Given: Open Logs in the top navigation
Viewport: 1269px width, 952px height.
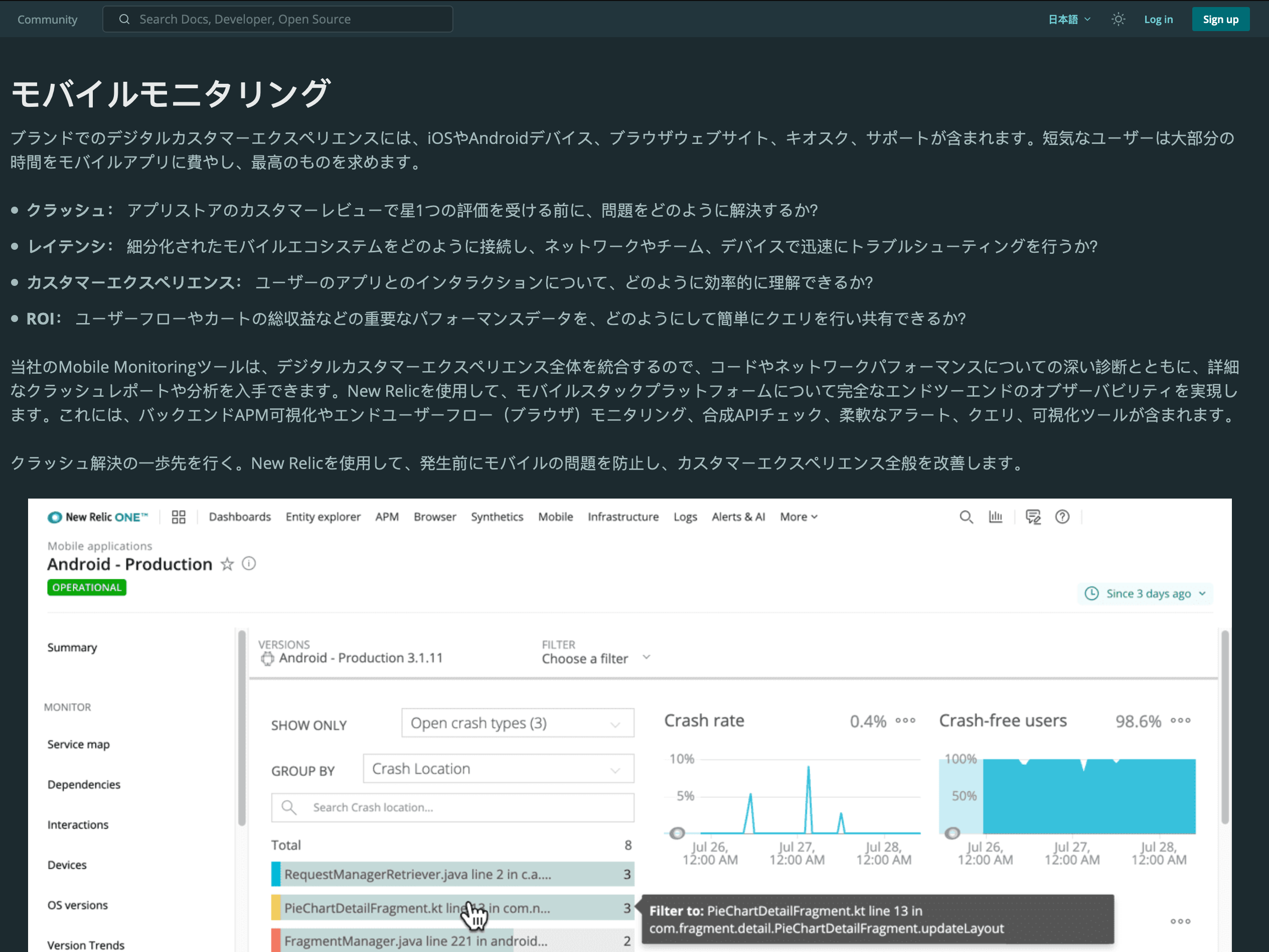Looking at the screenshot, I should [x=685, y=517].
